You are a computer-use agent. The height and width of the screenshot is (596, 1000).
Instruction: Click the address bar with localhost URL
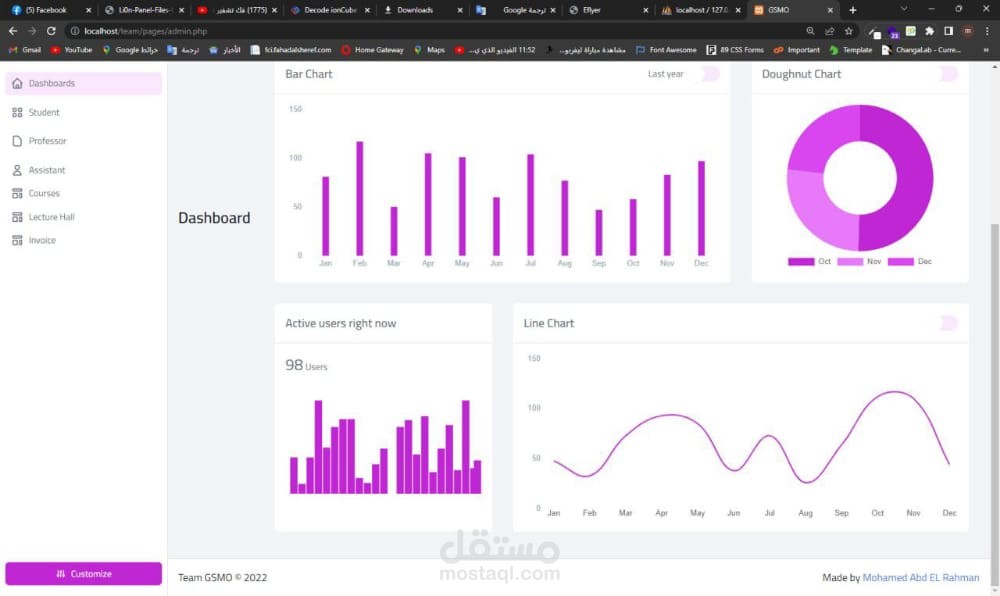[434, 31]
